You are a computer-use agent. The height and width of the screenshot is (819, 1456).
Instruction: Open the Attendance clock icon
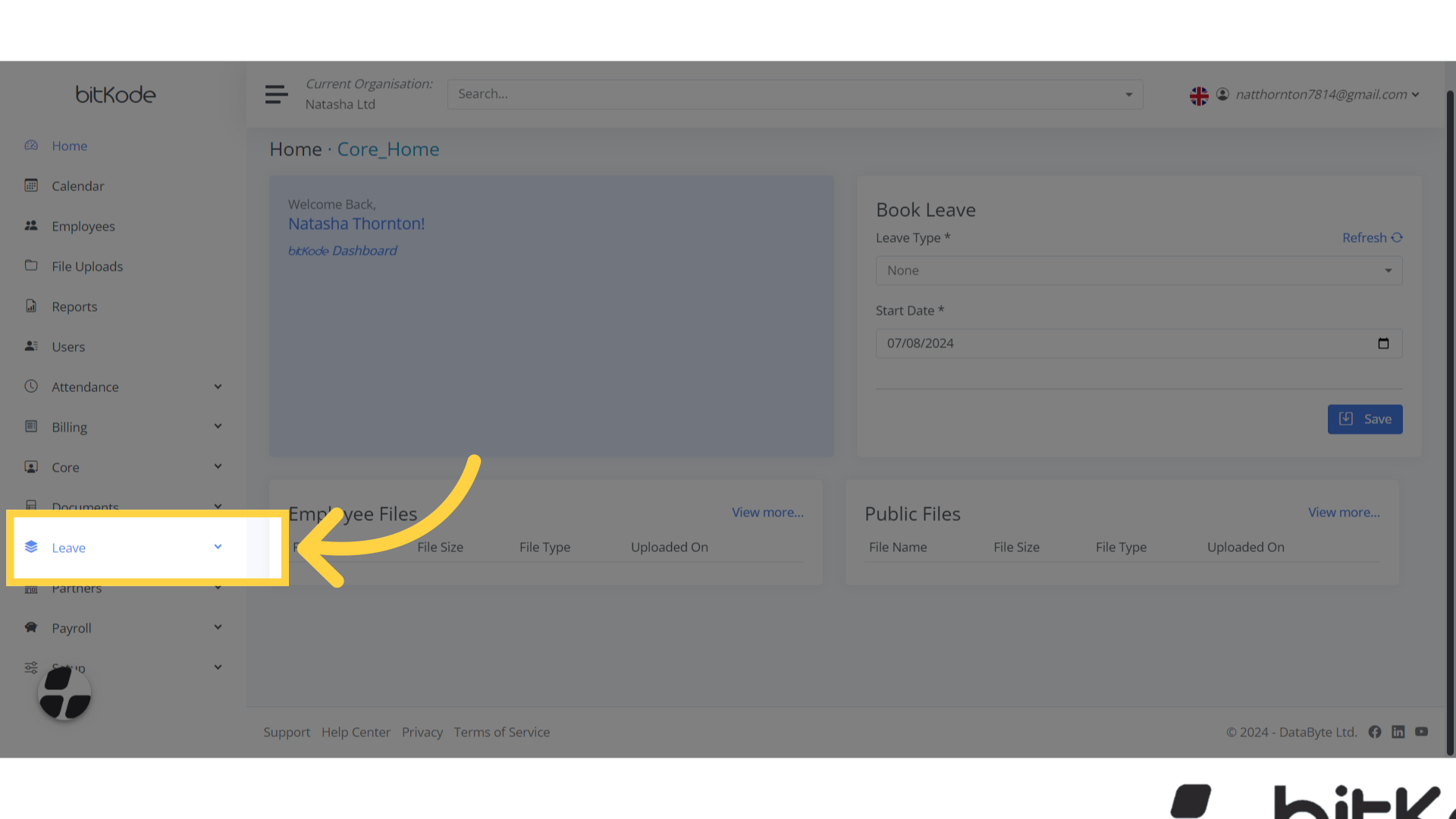[31, 386]
